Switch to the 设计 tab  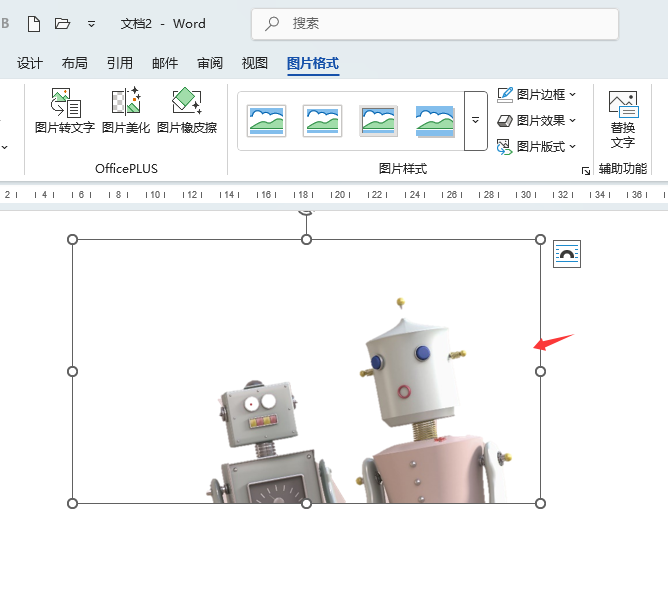pos(30,63)
